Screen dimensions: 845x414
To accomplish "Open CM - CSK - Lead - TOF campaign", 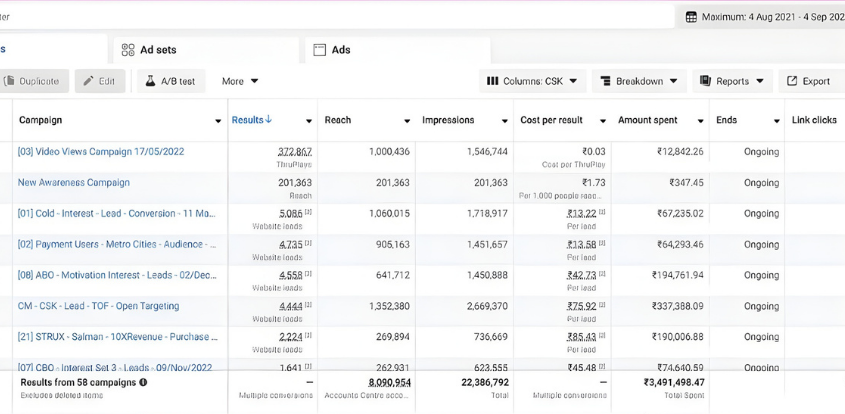I will click(x=98, y=306).
